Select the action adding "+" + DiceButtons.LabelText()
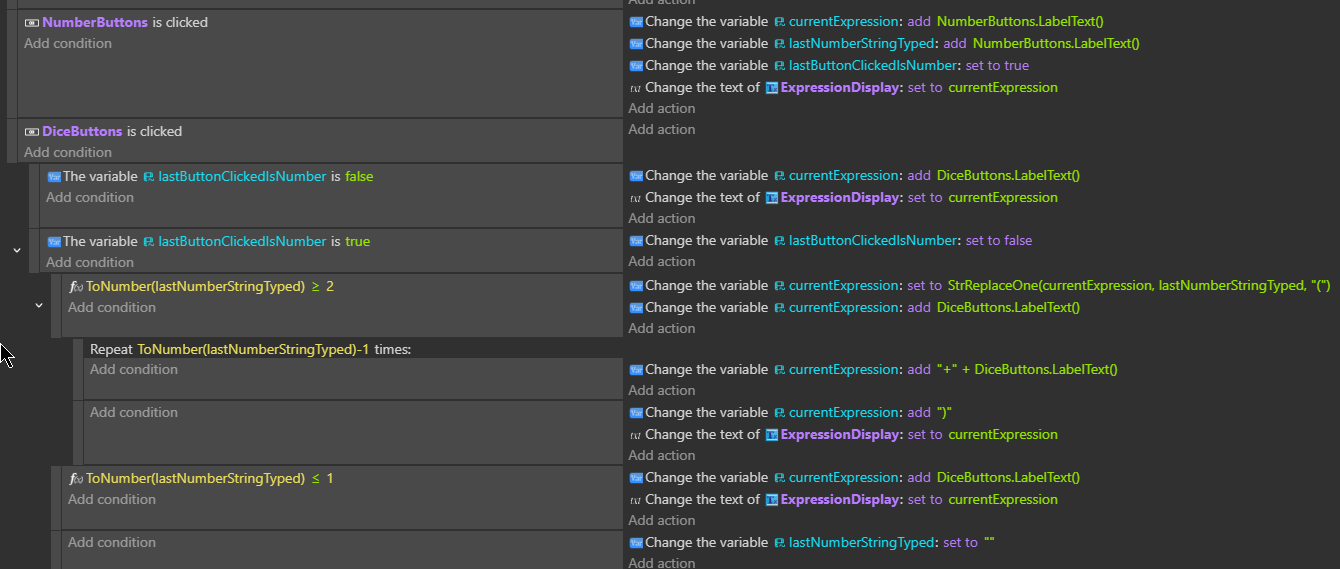 tap(880, 369)
